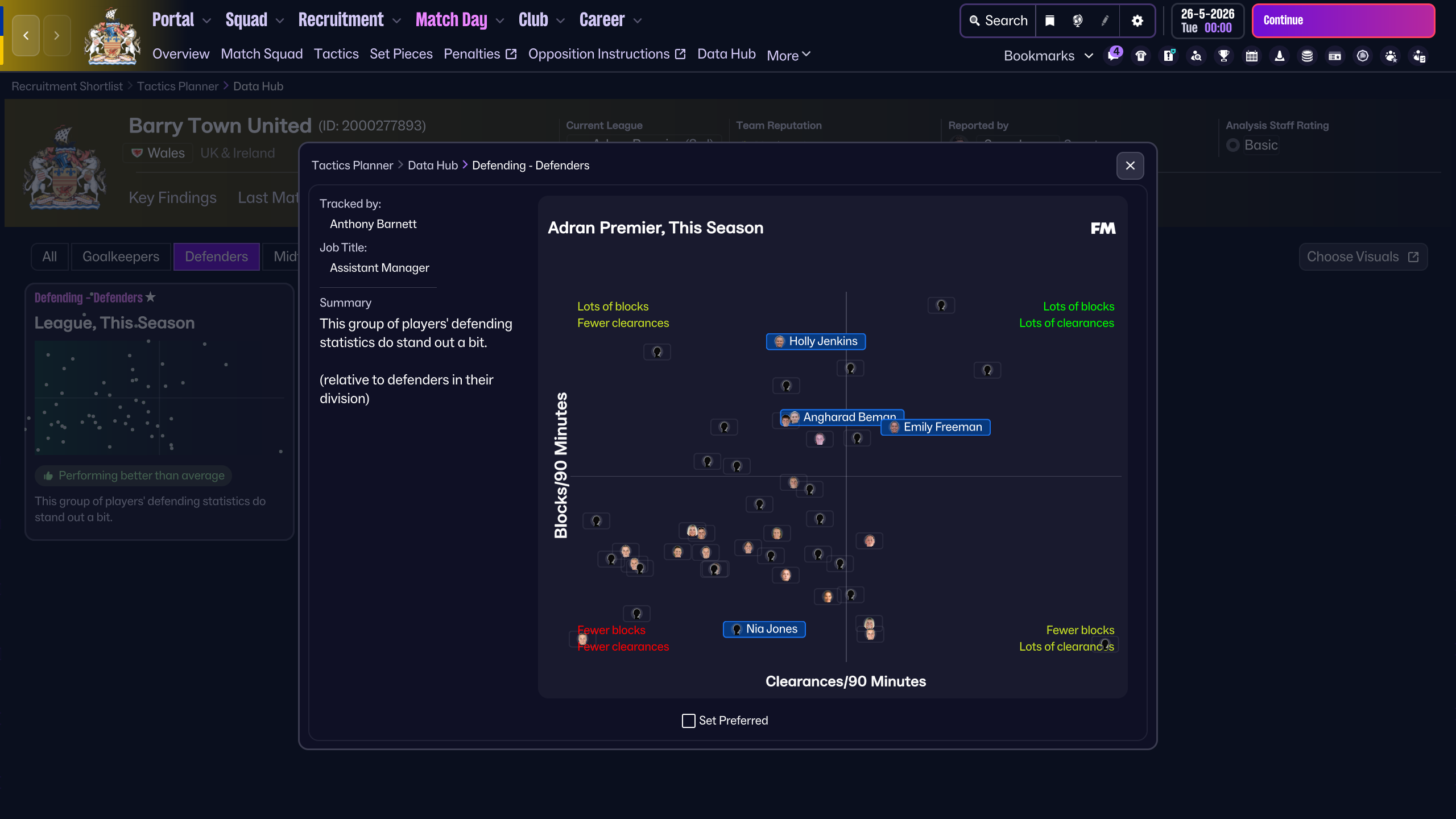Switch to the Goalkeepers tab

(121, 257)
